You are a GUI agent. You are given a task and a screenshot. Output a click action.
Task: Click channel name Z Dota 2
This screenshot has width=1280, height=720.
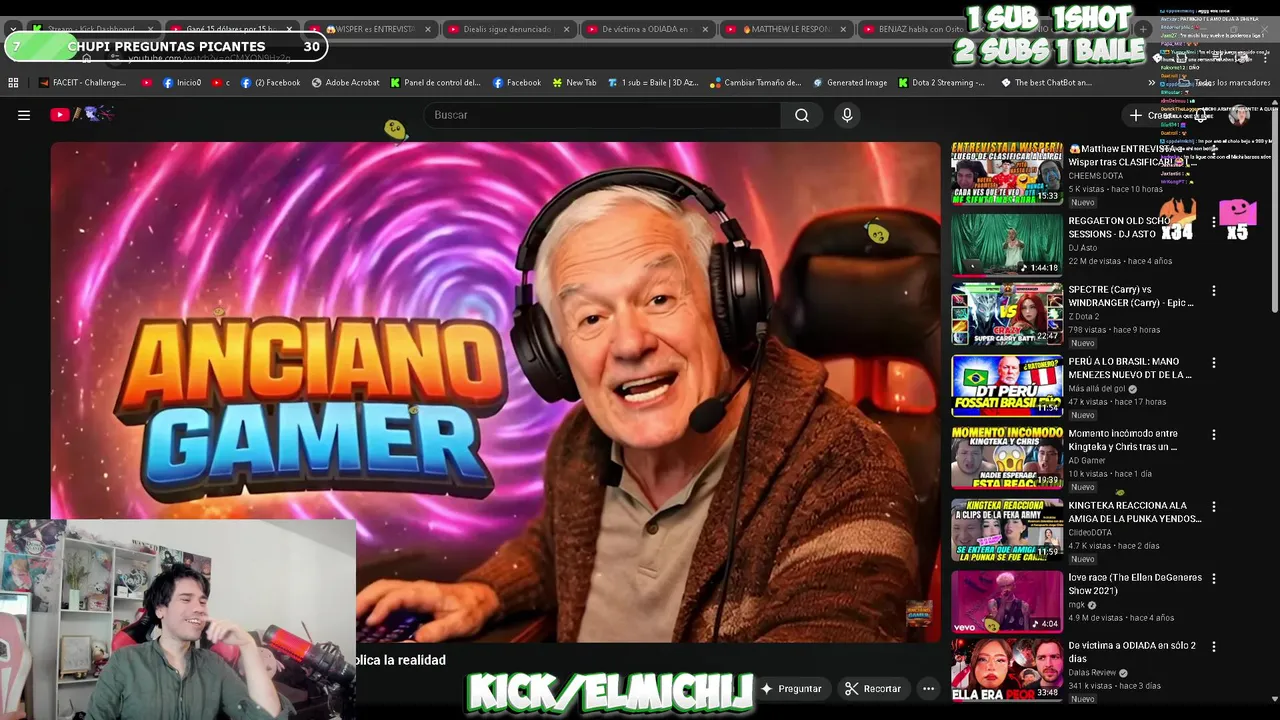point(1083,317)
